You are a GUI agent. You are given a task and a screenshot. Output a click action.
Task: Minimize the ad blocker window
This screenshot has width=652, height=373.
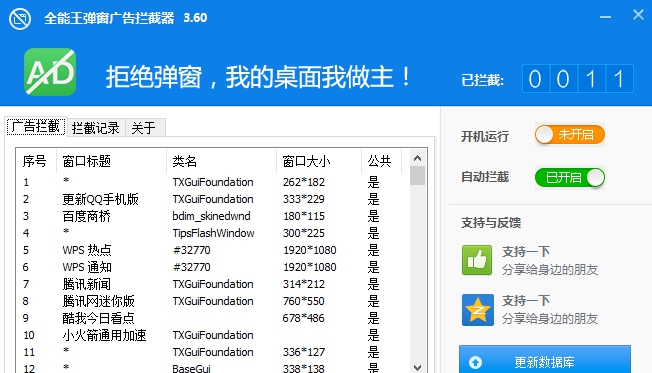pos(605,17)
